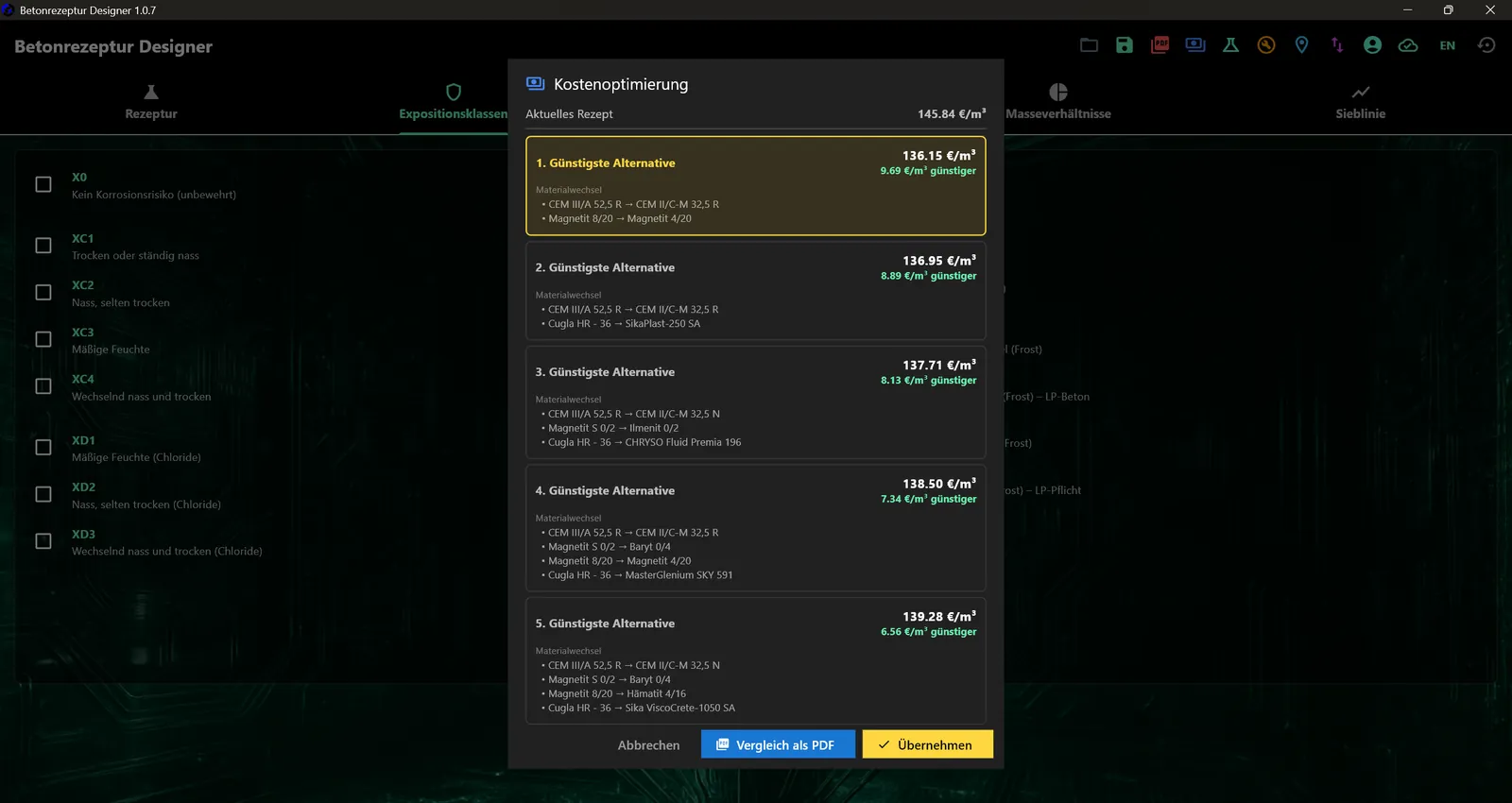This screenshot has width=1512, height=803.
Task: Click the 136.15 €/m³ price
Action: click(x=938, y=155)
